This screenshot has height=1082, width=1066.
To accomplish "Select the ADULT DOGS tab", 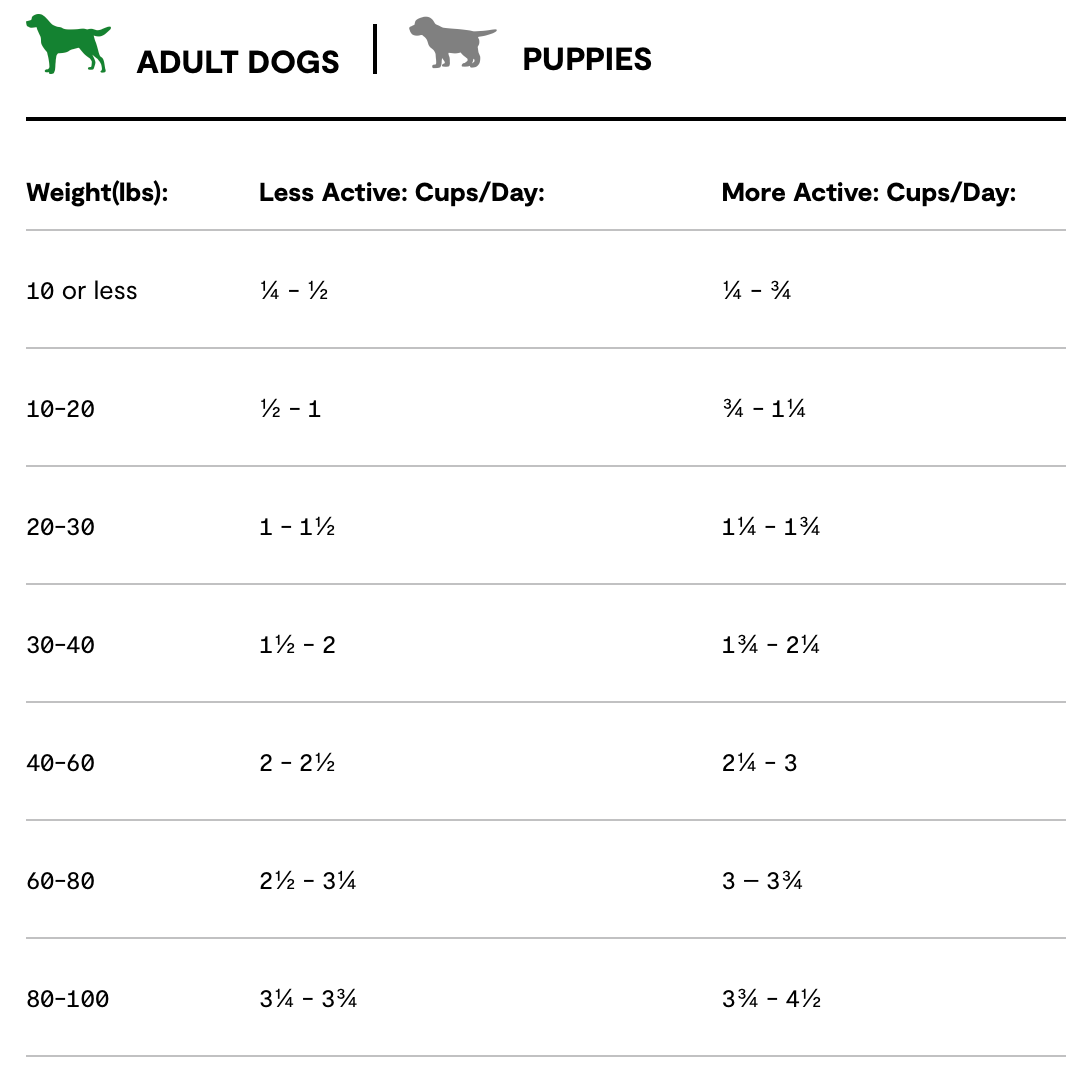I will [x=238, y=62].
